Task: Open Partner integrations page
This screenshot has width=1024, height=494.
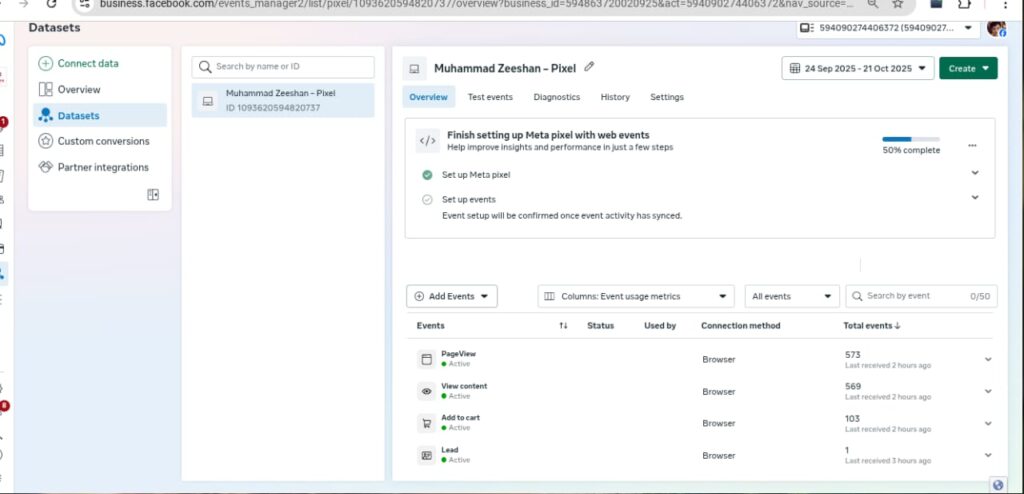Action: 93,167
